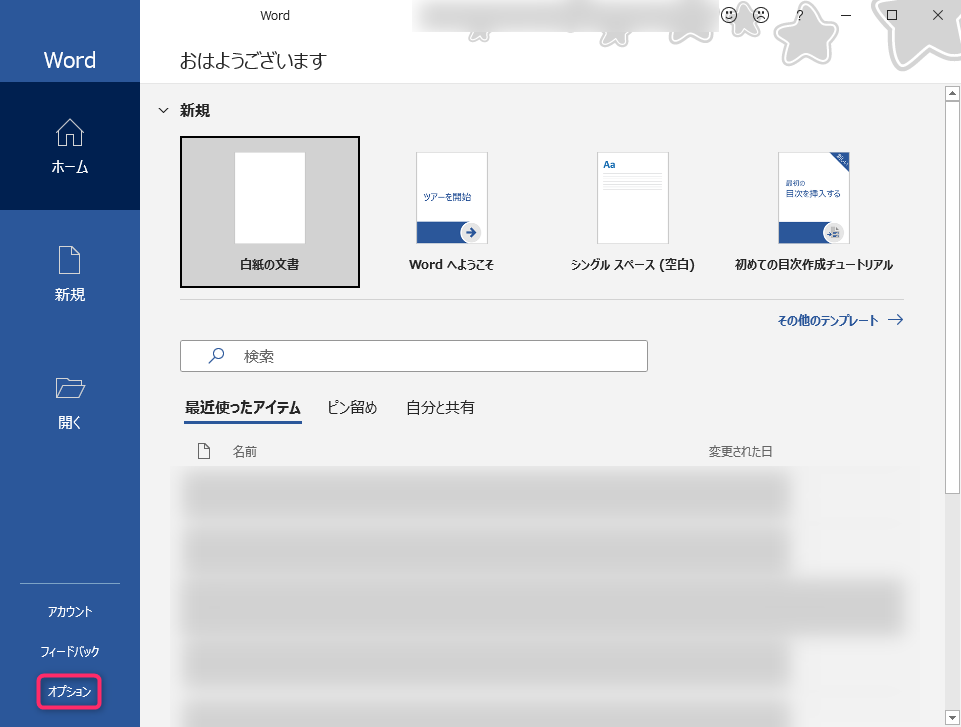Open the Word へようこそ tour template
Screen dimensions: 961x727
point(452,212)
